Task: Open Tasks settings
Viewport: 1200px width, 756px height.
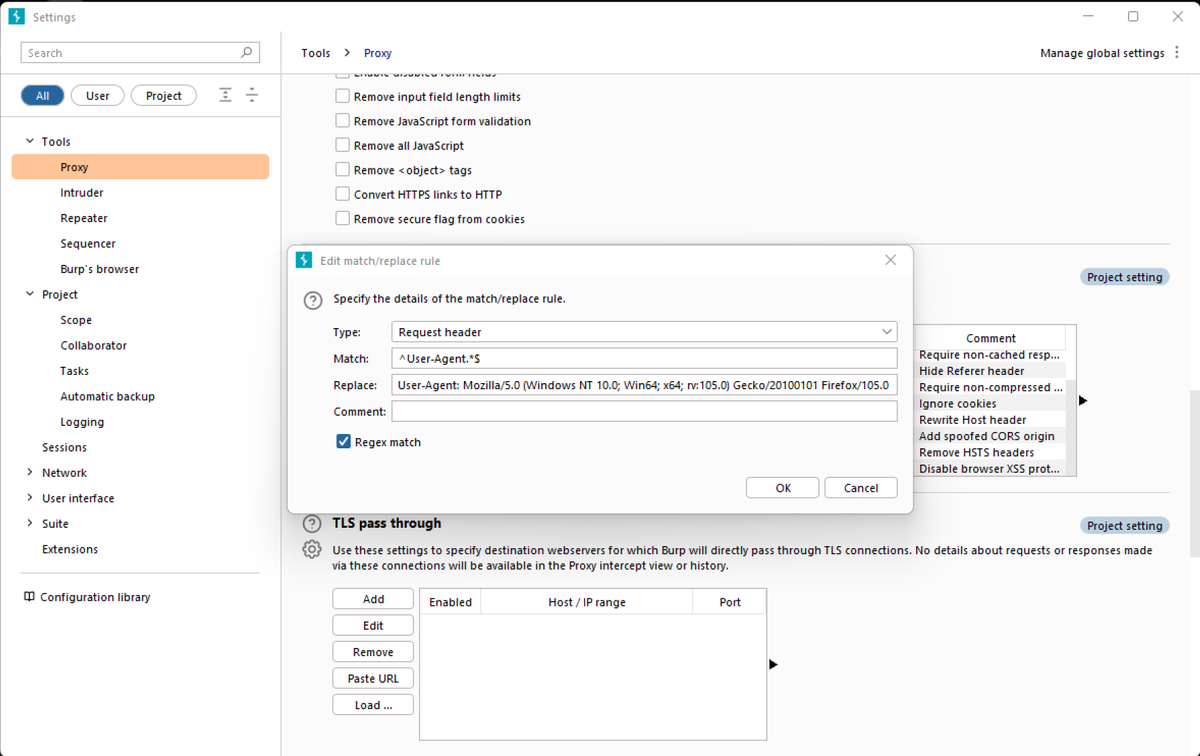Action: tap(75, 371)
